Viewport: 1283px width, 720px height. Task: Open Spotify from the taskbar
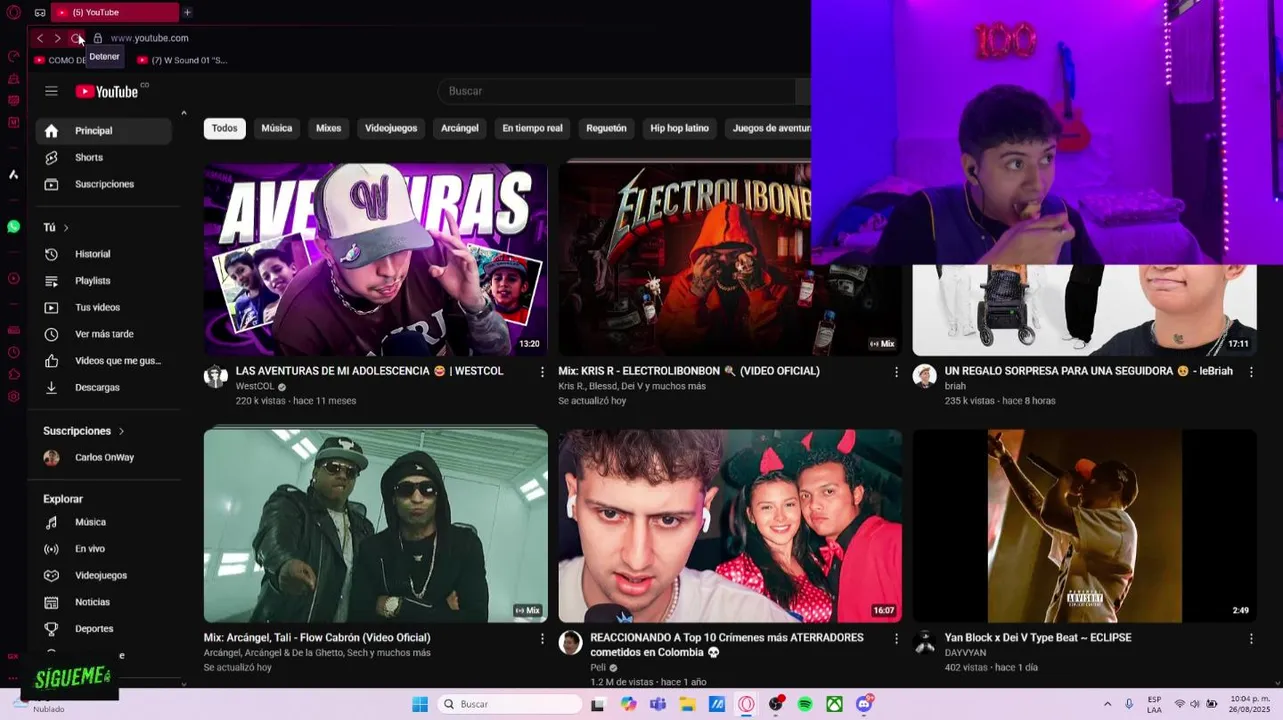tap(805, 704)
